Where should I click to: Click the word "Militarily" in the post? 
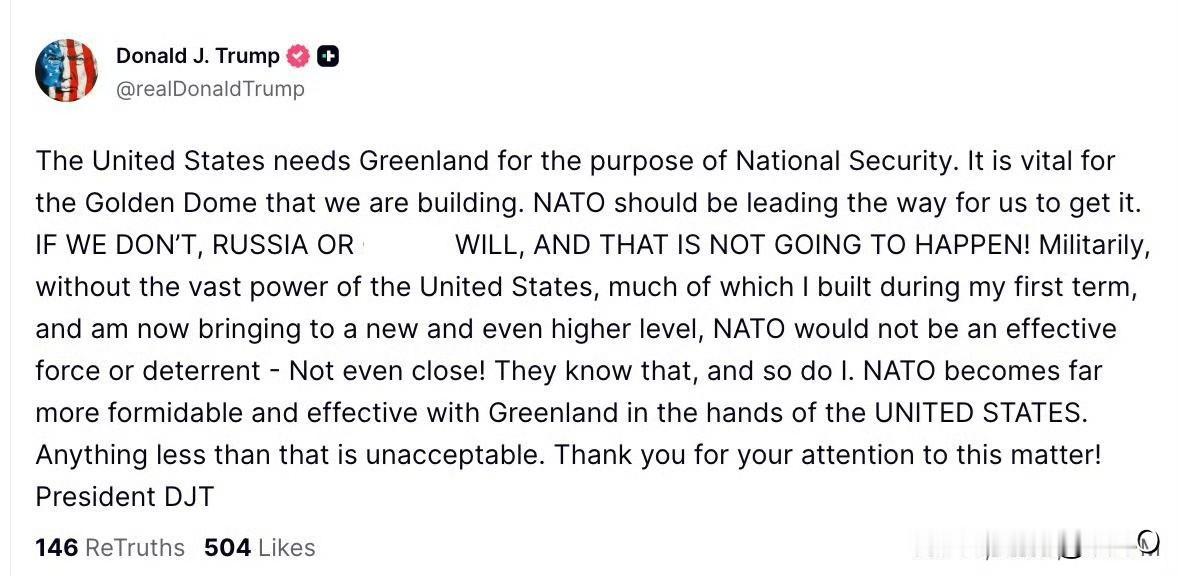coord(1094,245)
